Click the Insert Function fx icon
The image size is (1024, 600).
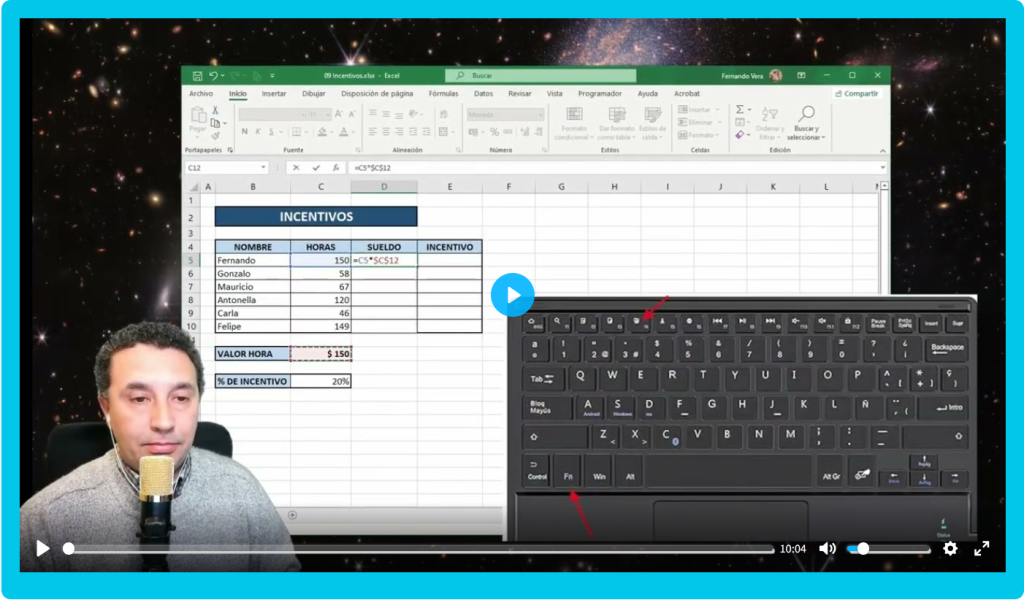point(334,168)
